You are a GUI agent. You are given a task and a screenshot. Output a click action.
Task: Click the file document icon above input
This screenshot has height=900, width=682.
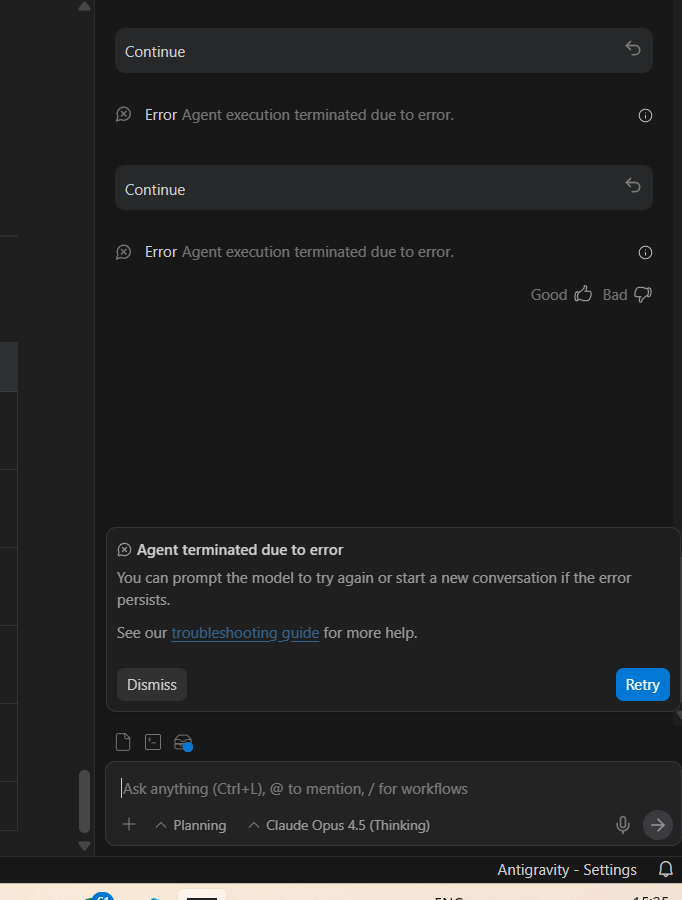pos(123,742)
